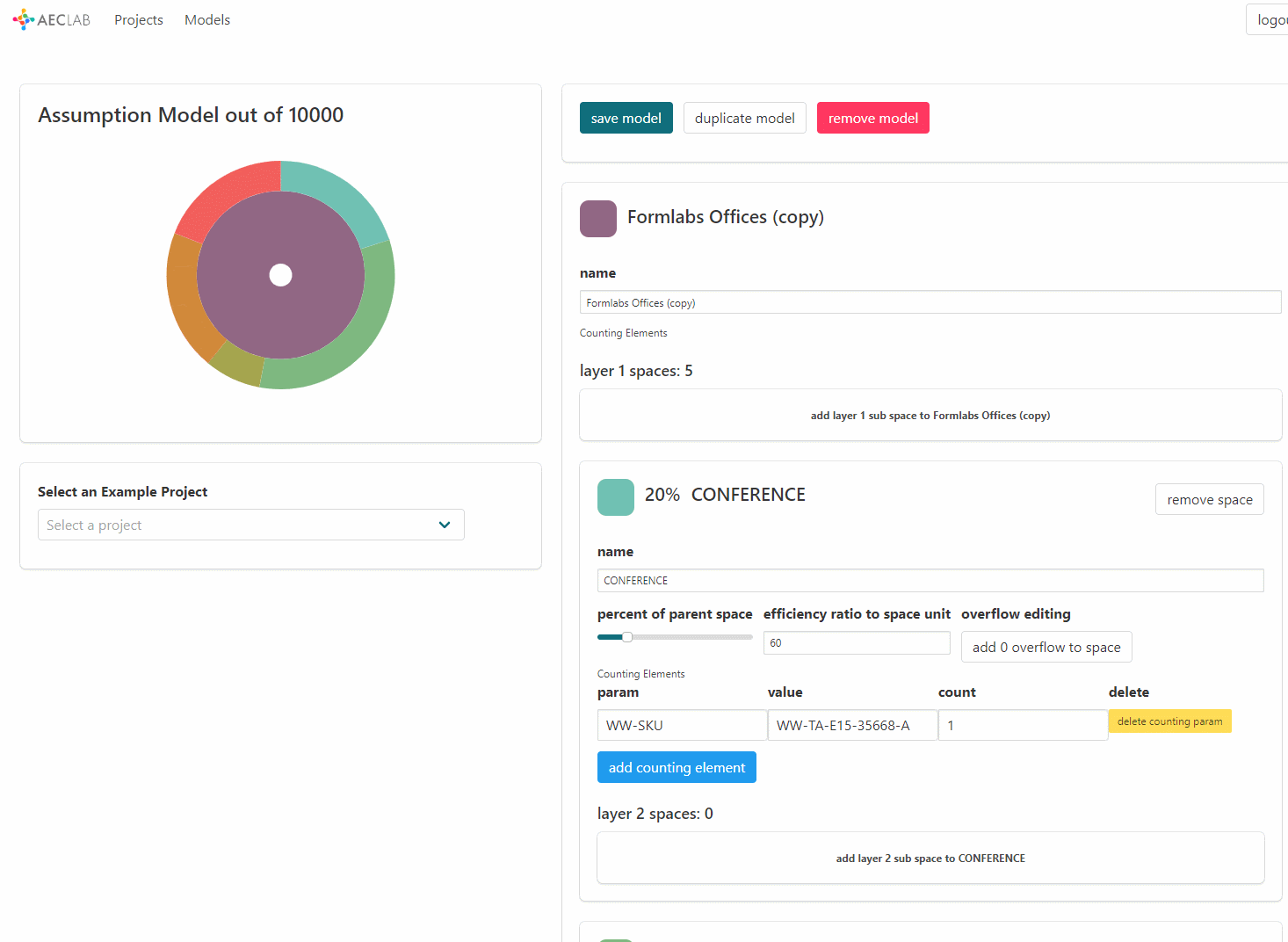Open the Projects menu item
Viewport: 1288px width, 942px height.
coord(139,19)
